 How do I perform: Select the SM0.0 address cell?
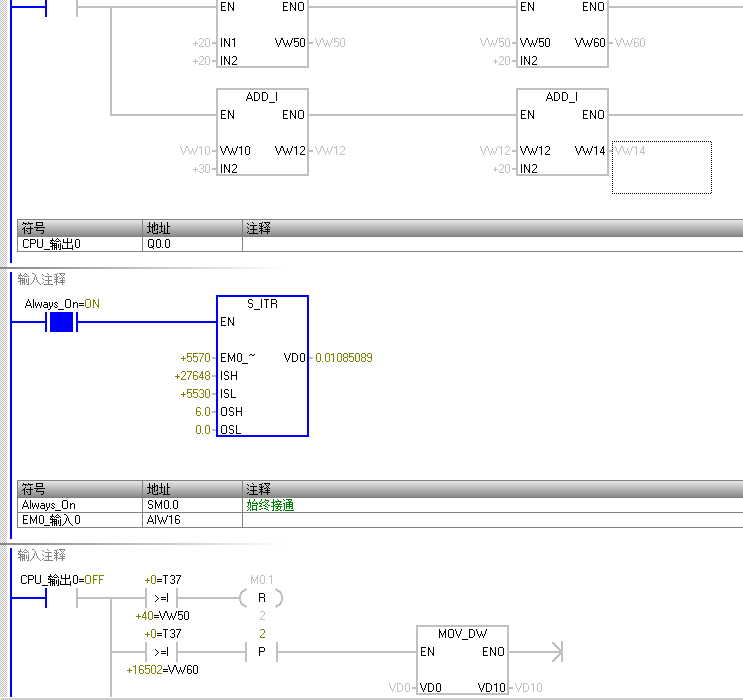coord(192,505)
